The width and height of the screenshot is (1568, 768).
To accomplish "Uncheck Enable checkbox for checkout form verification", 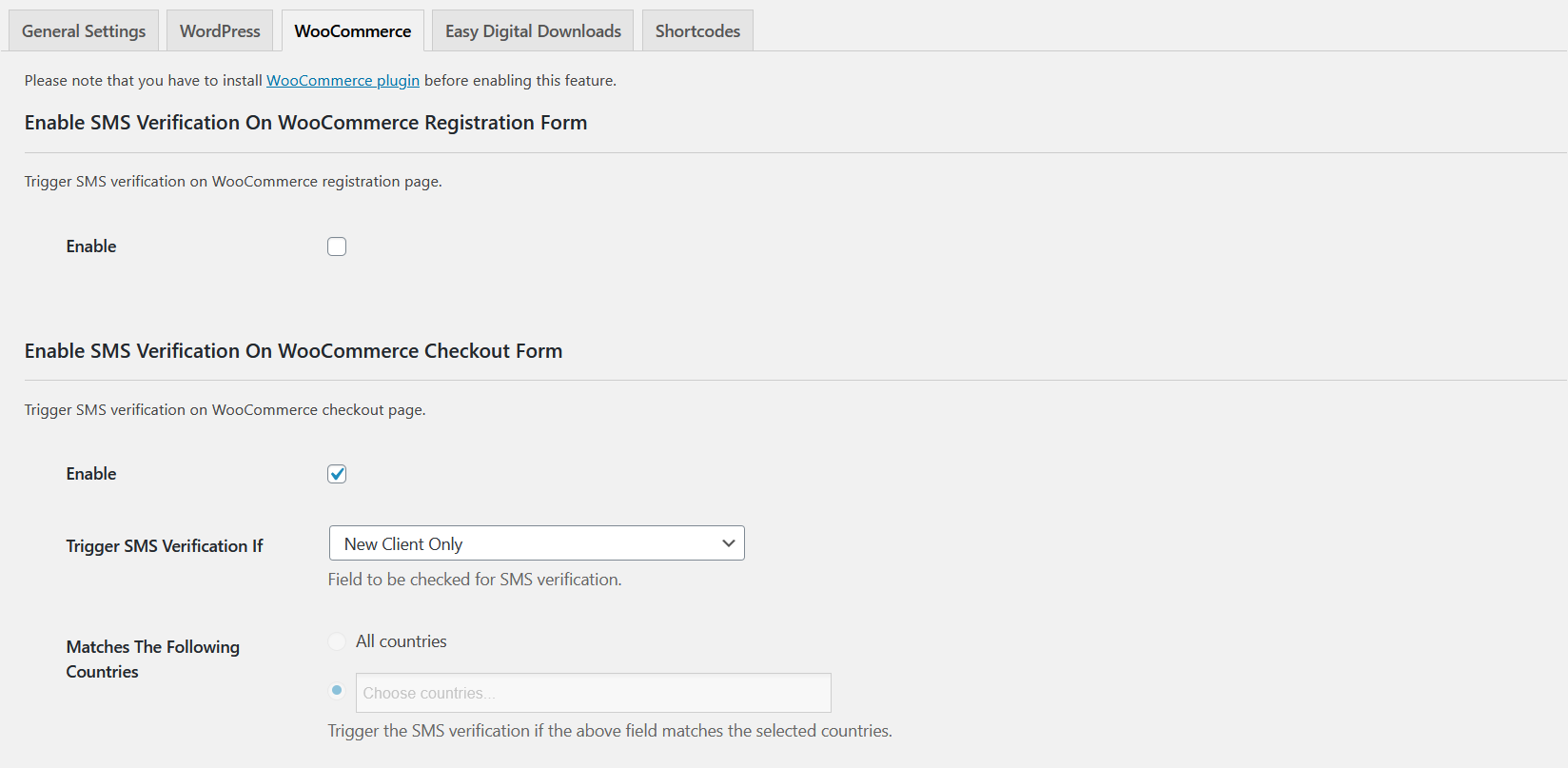I will click(x=337, y=474).
